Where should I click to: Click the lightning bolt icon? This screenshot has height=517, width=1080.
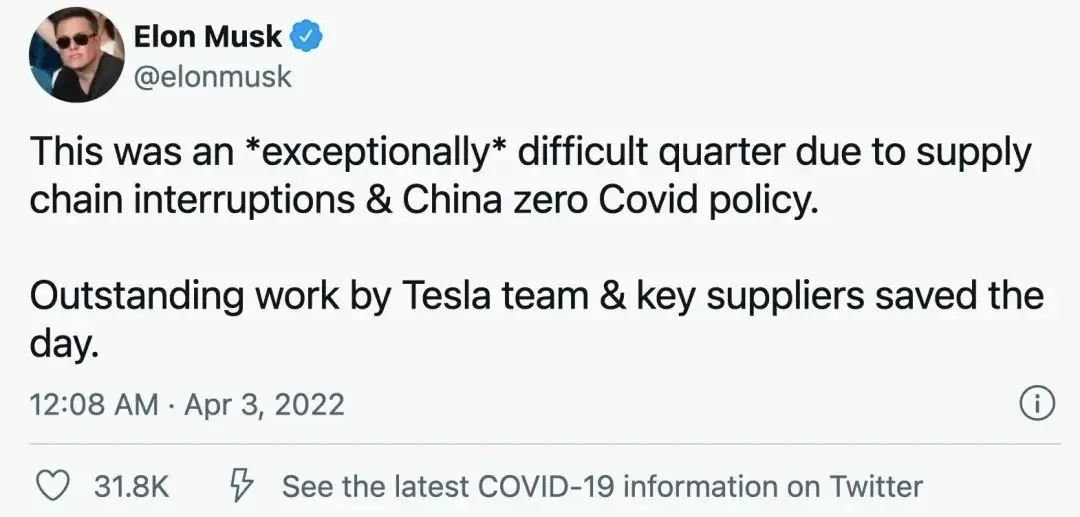[x=240, y=486]
